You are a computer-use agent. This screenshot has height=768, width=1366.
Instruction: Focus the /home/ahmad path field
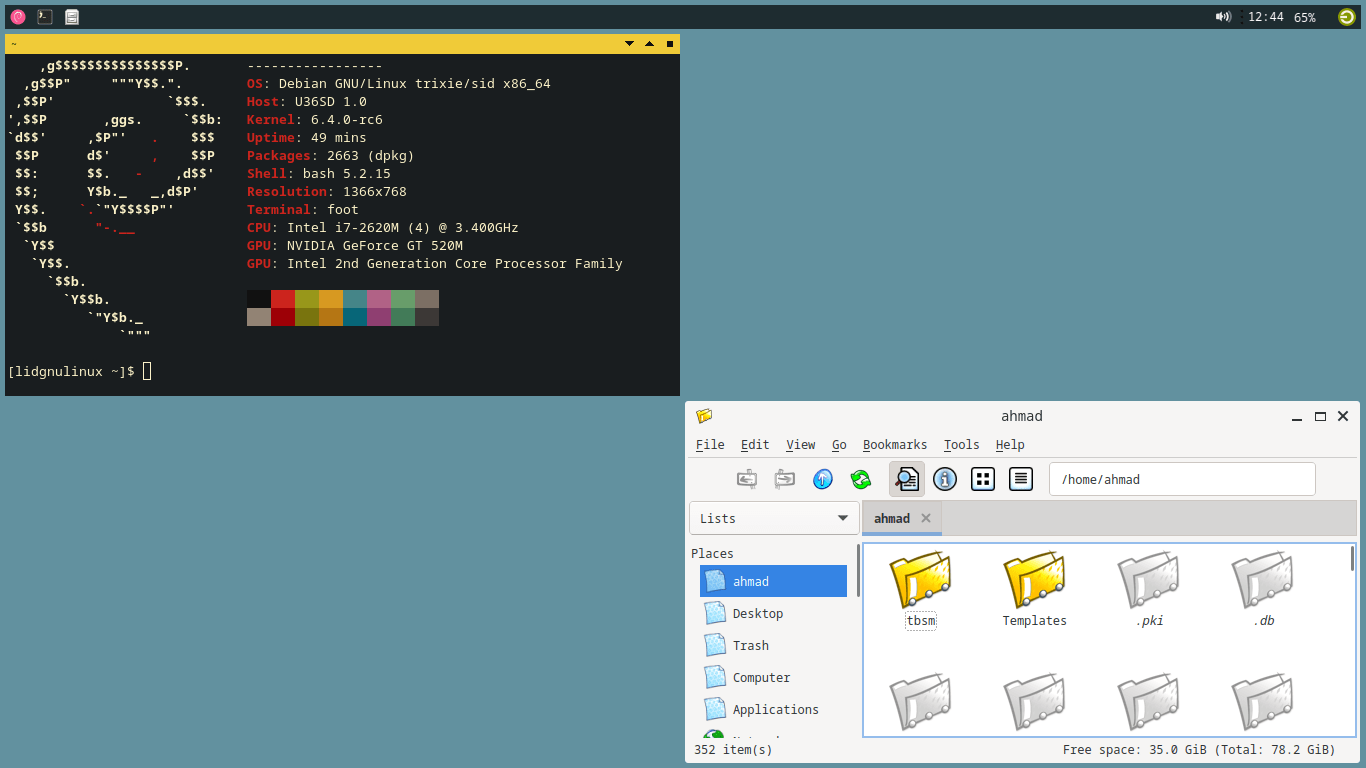(x=1182, y=479)
